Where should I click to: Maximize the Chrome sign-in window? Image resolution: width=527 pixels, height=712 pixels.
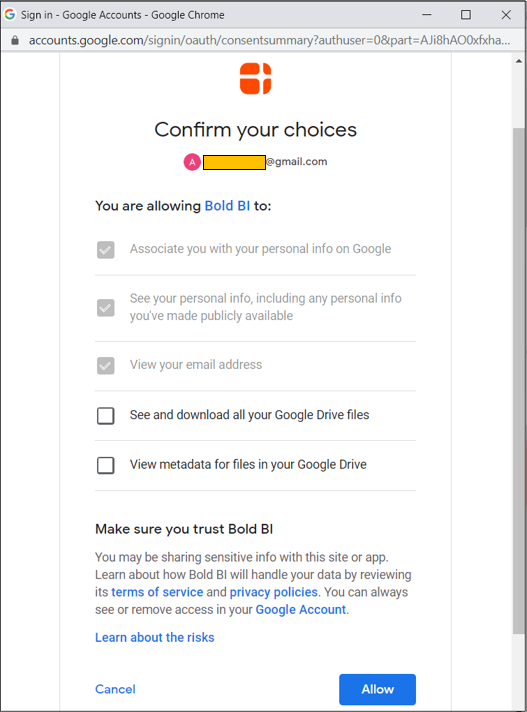[466, 15]
